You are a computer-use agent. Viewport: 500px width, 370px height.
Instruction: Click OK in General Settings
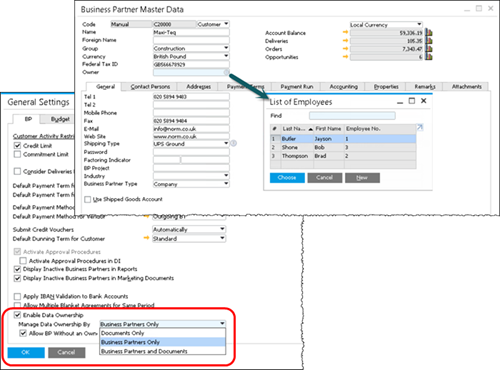[26, 352]
